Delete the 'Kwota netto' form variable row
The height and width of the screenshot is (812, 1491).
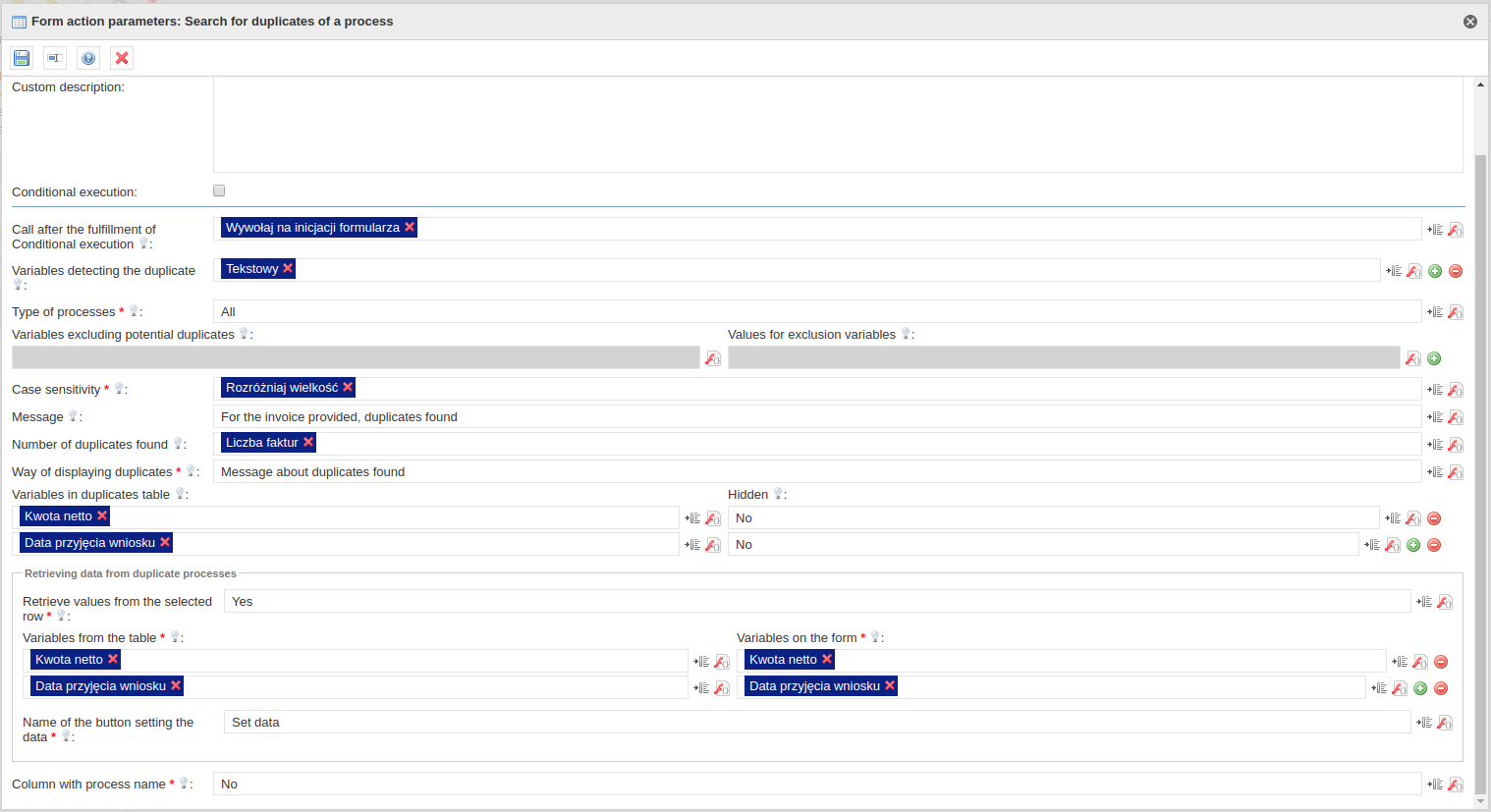pyautogui.click(x=1441, y=662)
